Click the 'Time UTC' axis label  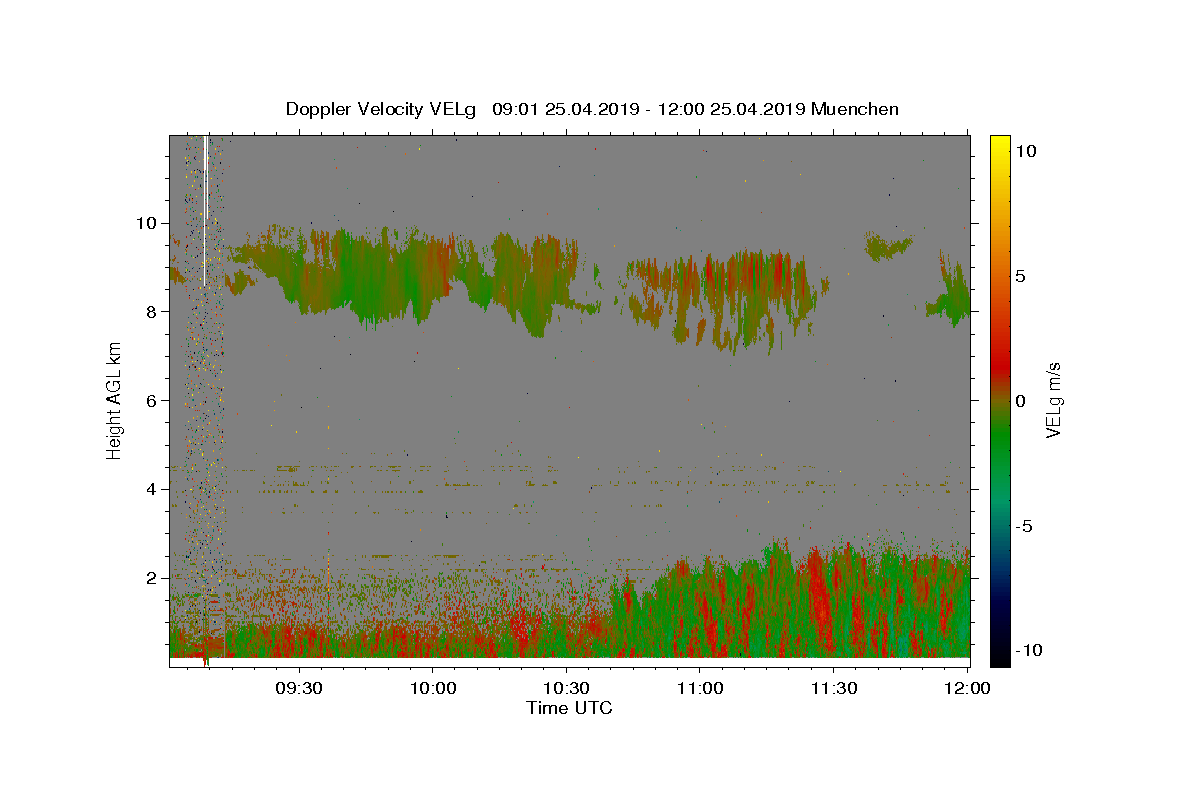tap(569, 708)
